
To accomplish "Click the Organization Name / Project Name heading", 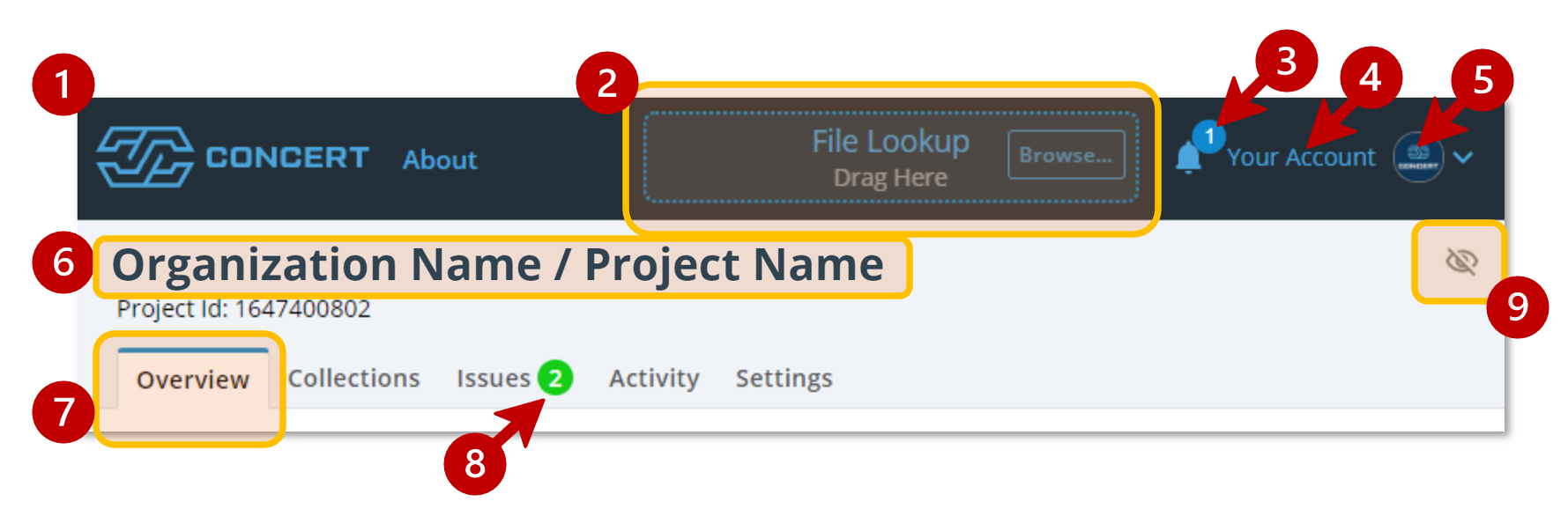I will 498,265.
